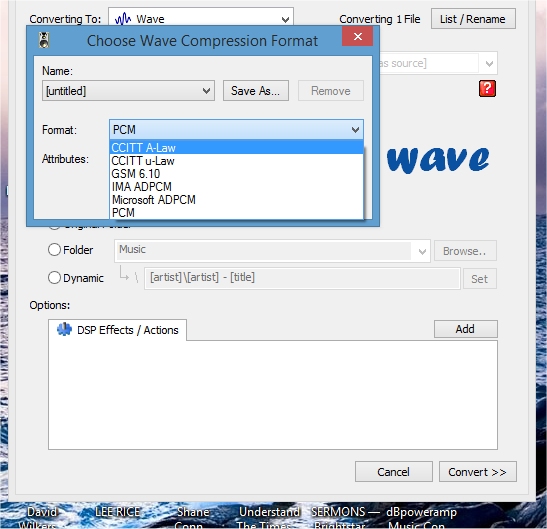Viewport: 547px width, 529px height.
Task: Click the Add button for DSP effects
Action: tap(465, 329)
